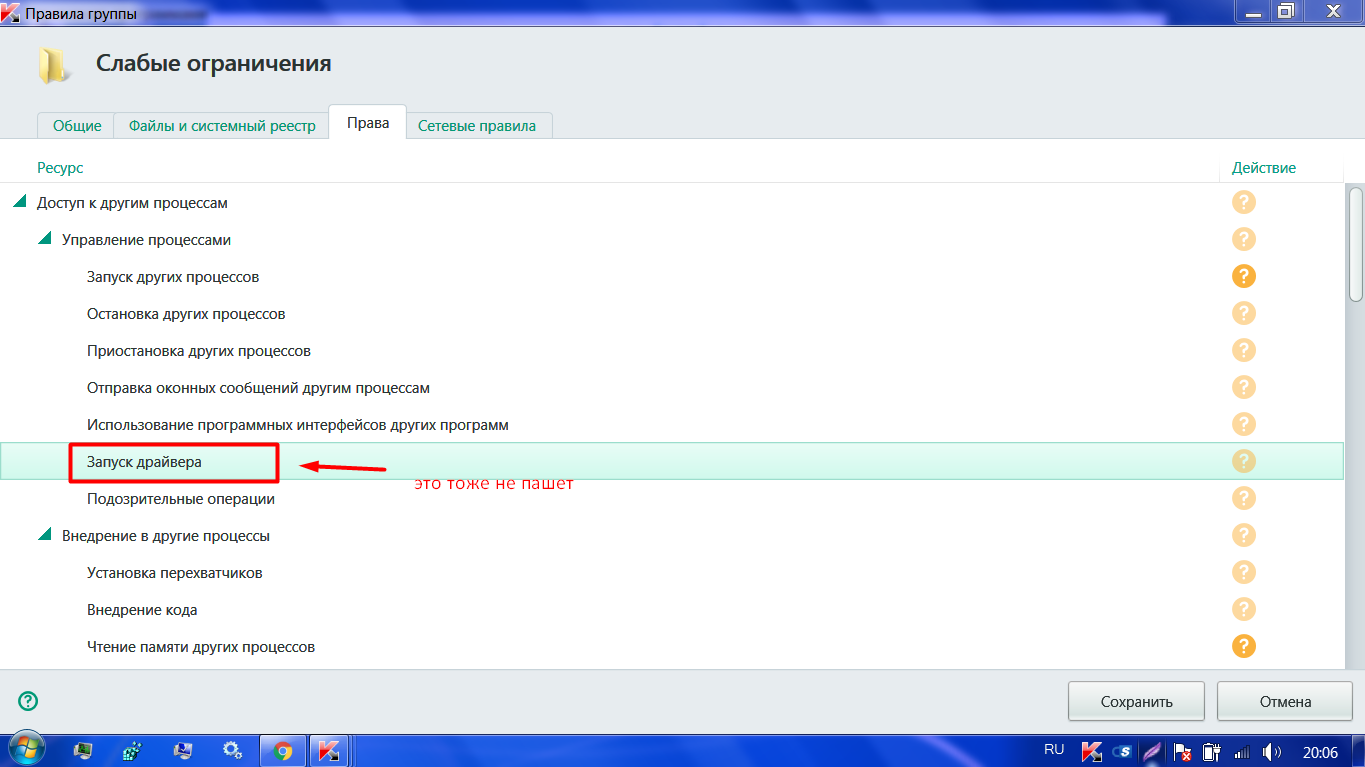Image resolution: width=1365 pixels, height=767 pixels.
Task: Open the Windows Start menu
Action: coord(27,750)
